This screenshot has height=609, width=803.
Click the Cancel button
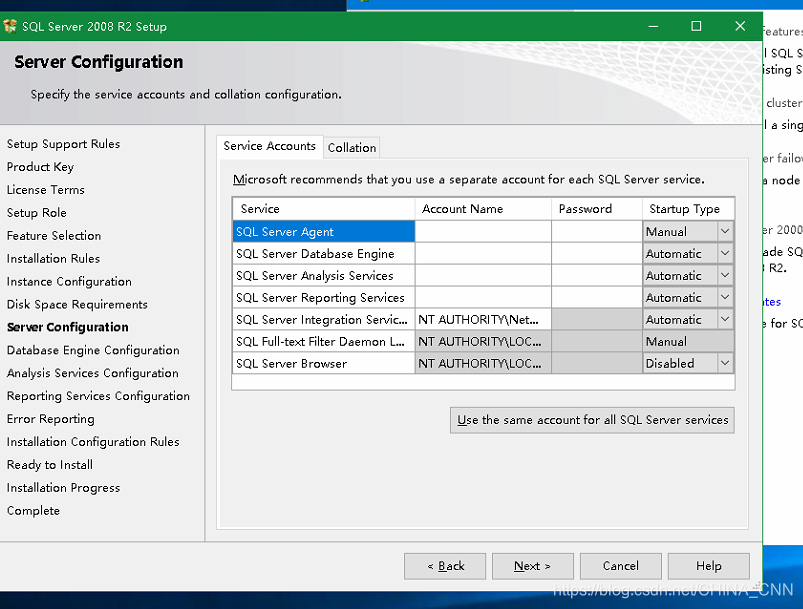(621, 566)
